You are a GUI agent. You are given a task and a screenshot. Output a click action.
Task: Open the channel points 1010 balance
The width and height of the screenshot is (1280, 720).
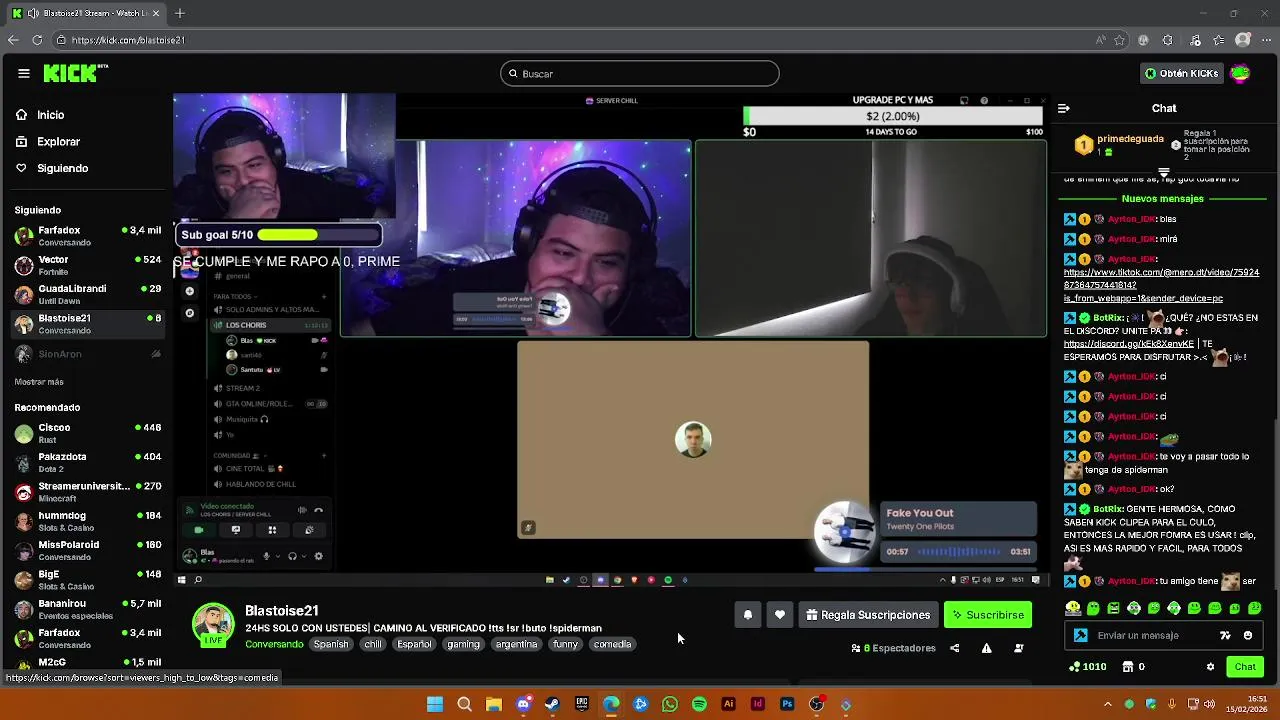tap(1087, 667)
